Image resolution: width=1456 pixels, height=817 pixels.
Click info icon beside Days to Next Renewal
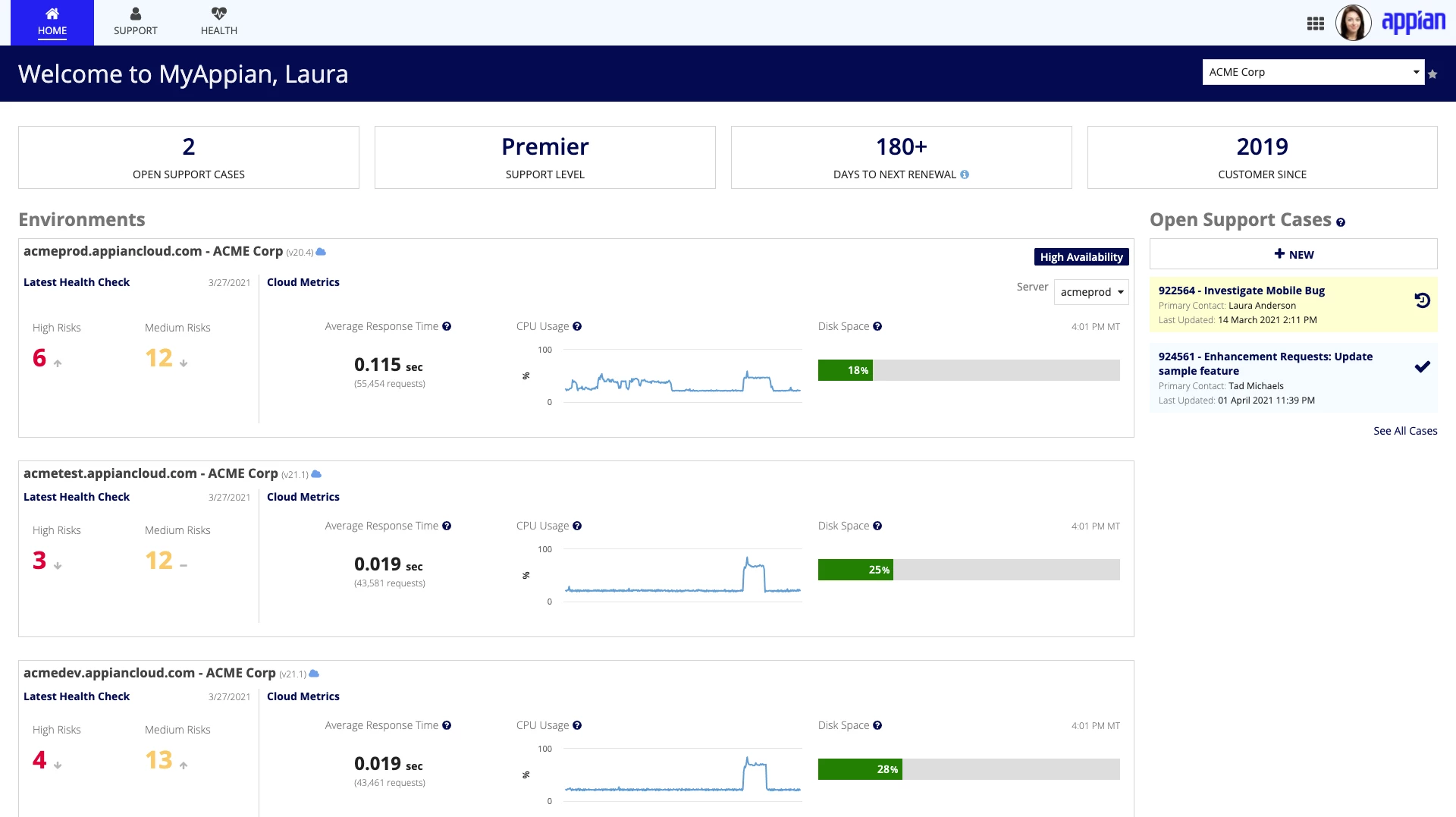tap(965, 174)
